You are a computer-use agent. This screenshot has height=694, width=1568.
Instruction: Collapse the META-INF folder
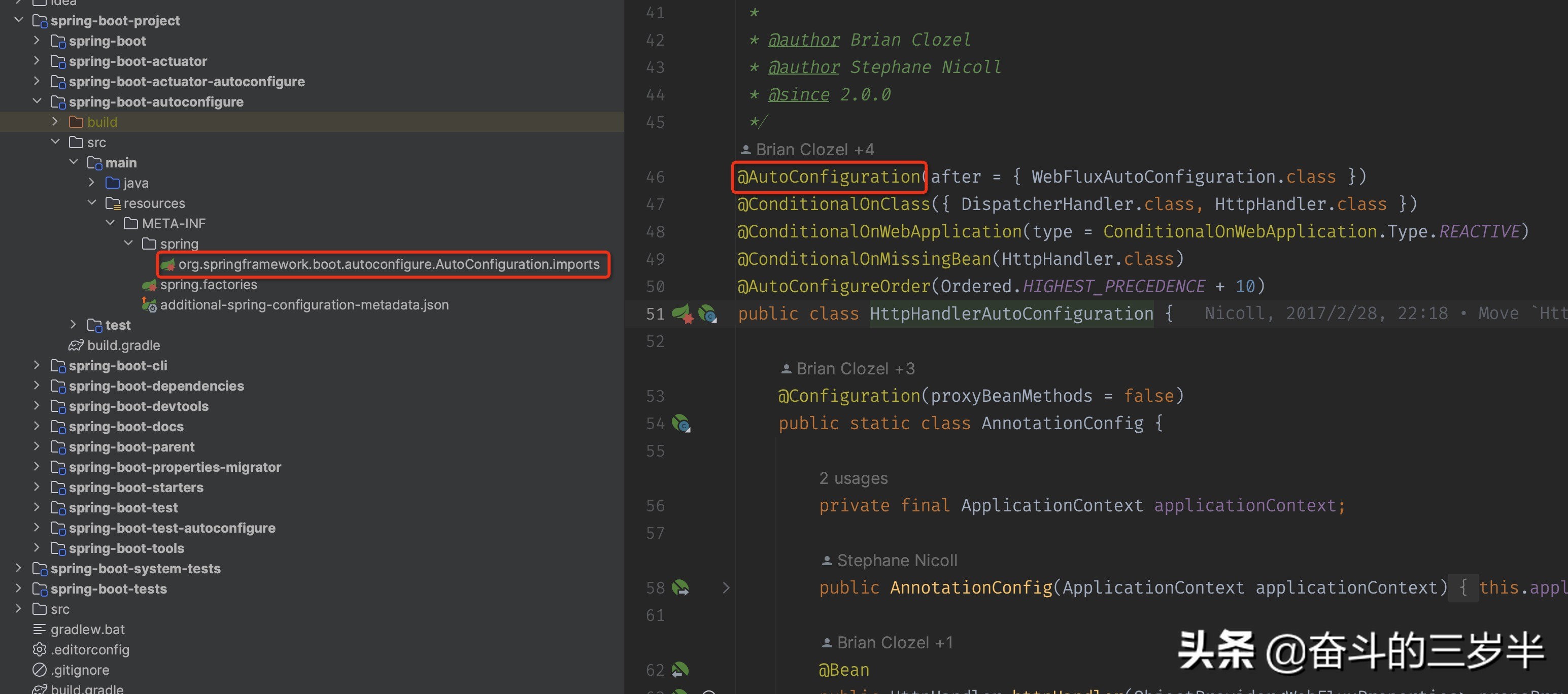pos(110,223)
